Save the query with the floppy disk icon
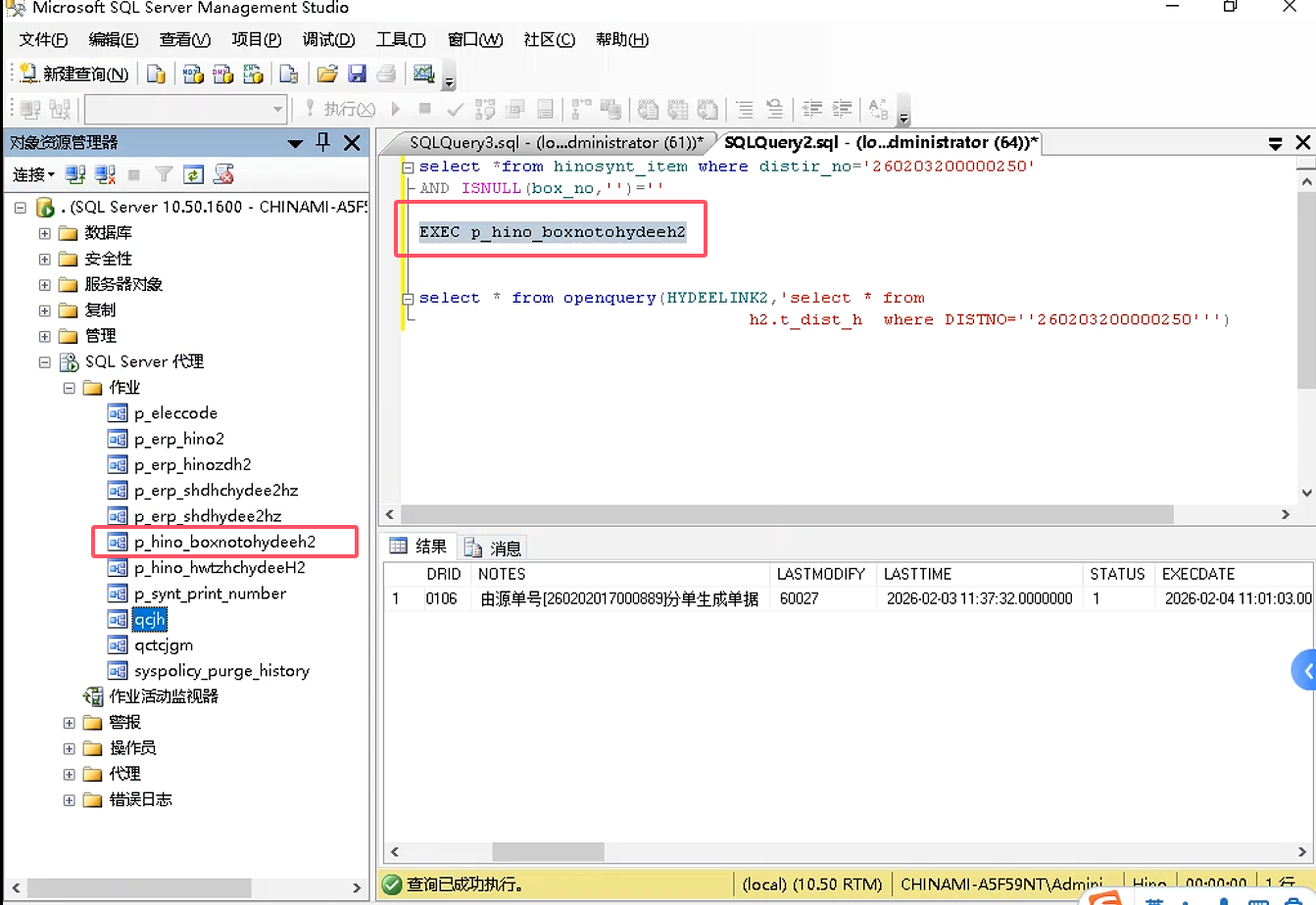Image resolution: width=1316 pixels, height=905 pixels. tap(357, 74)
